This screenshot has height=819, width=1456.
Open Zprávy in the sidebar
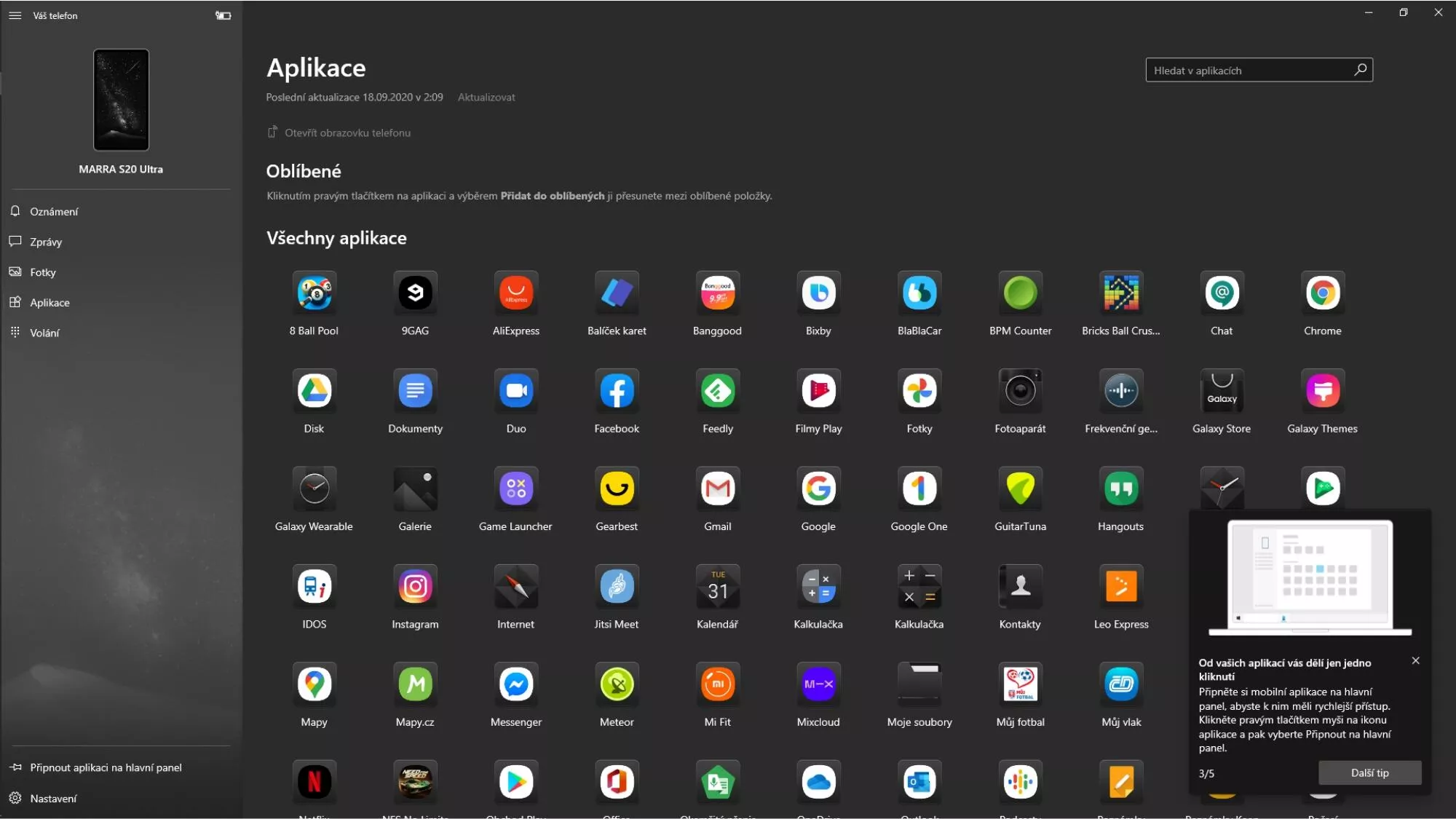[x=121, y=242]
